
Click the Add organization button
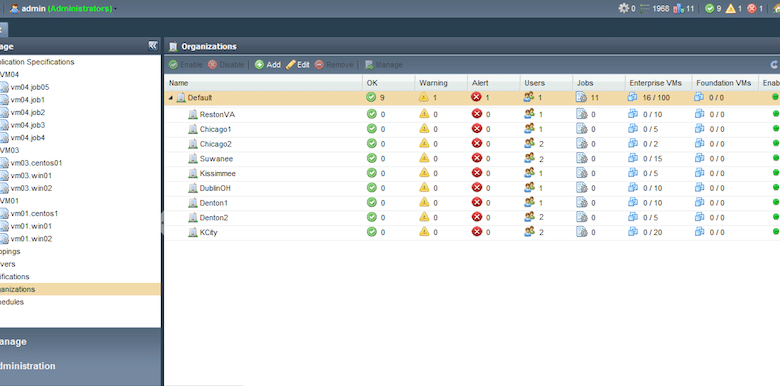point(268,65)
